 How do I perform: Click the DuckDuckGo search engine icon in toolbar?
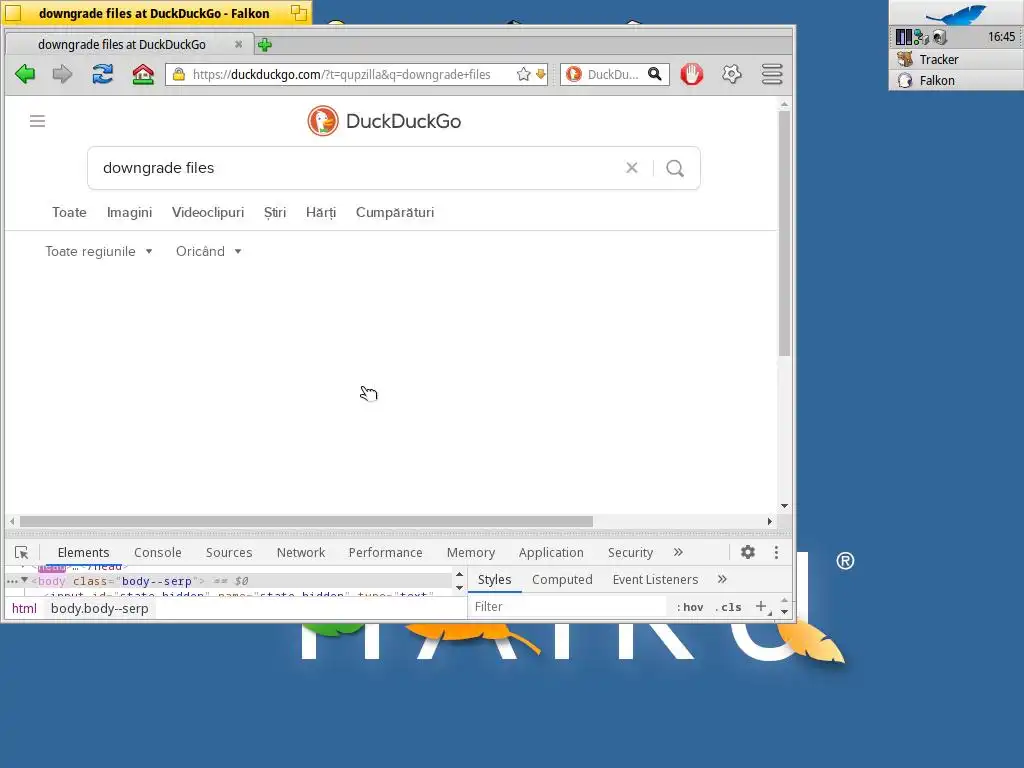574,74
